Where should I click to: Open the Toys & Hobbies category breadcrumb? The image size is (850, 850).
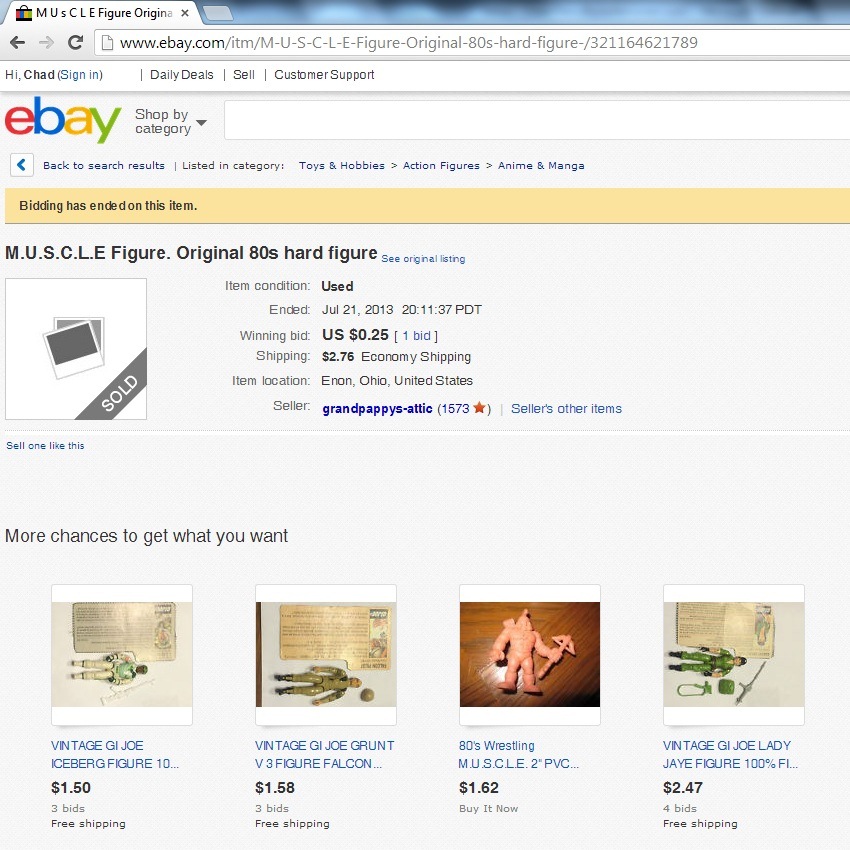coord(342,165)
